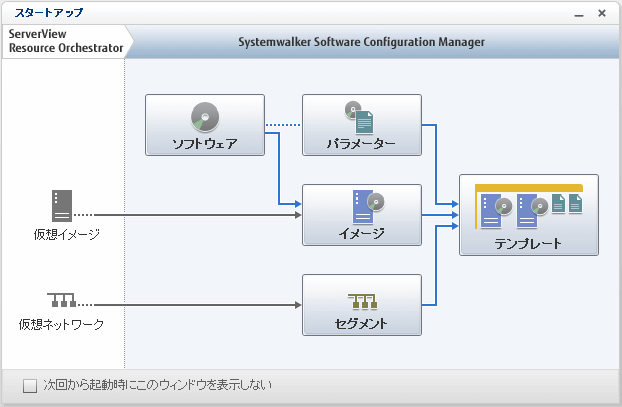Image resolution: width=622 pixels, height=407 pixels.
Task: Click the スタートアップ window title
Action: pos(49,13)
